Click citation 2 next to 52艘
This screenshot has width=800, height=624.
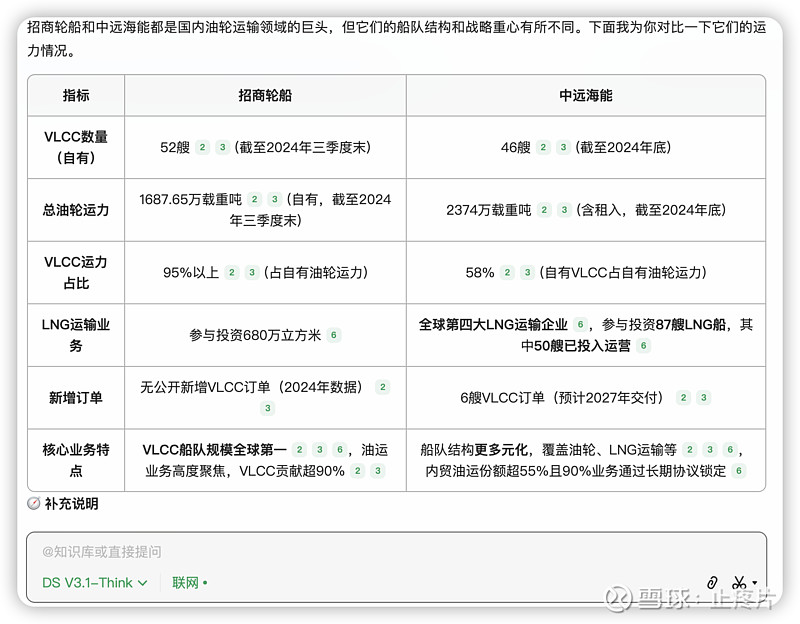click(202, 148)
